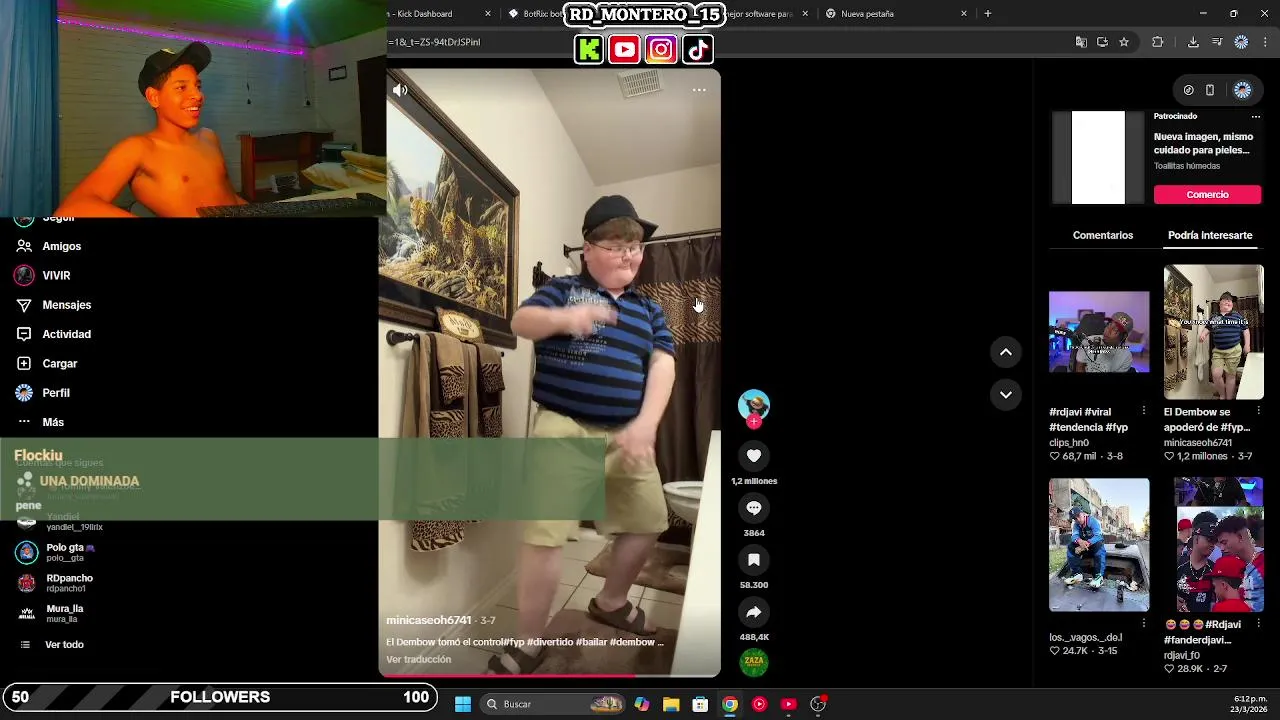Open Microsoft Store from the taskbar
Screen dimensions: 1280x720
point(700,704)
